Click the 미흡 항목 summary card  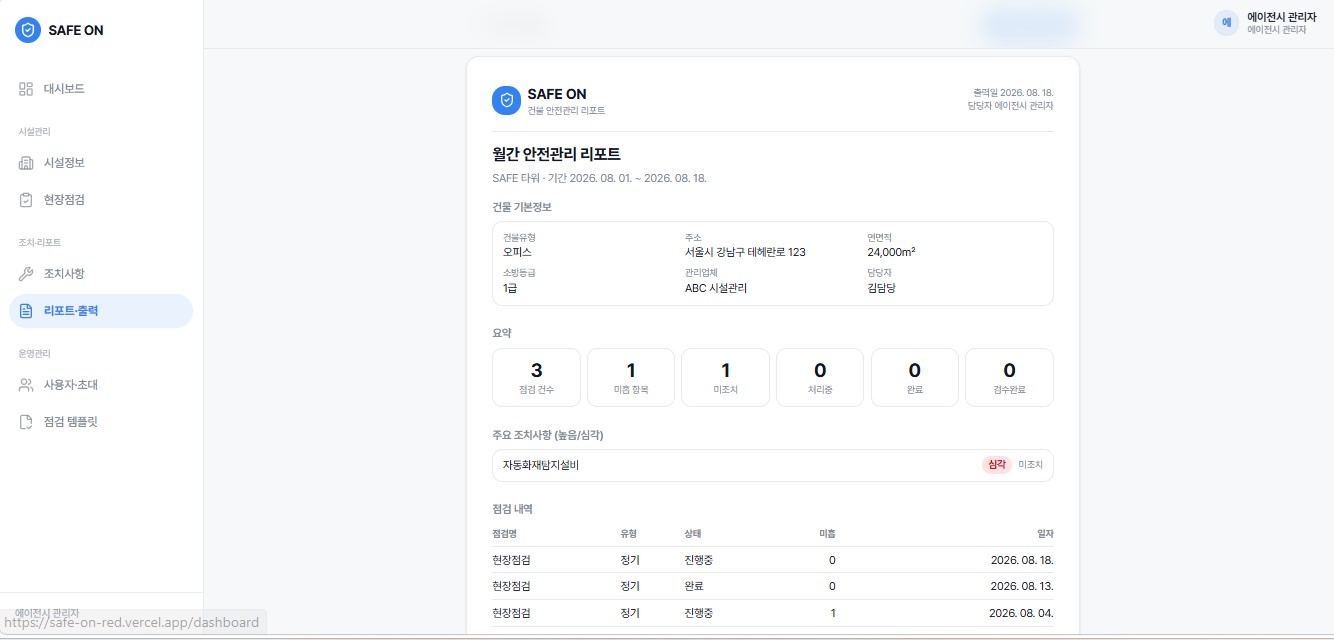[631, 377]
